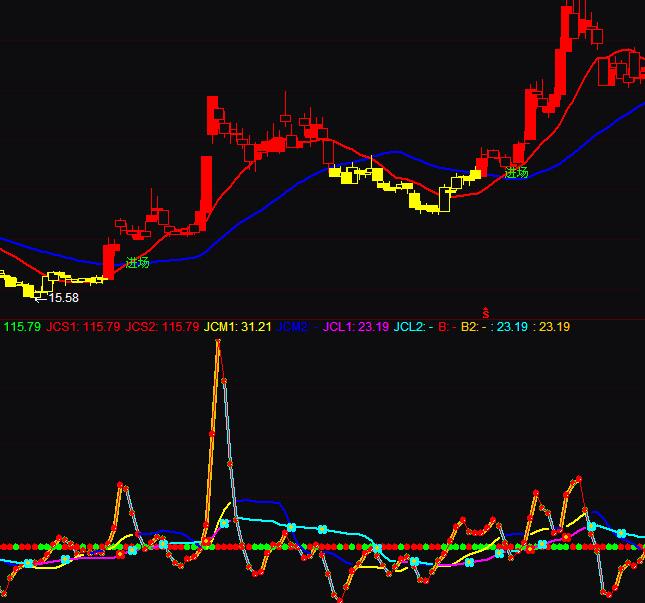This screenshot has width=645, height=603.
Task: Click the red S marker above the indicator row
Action: (486, 313)
